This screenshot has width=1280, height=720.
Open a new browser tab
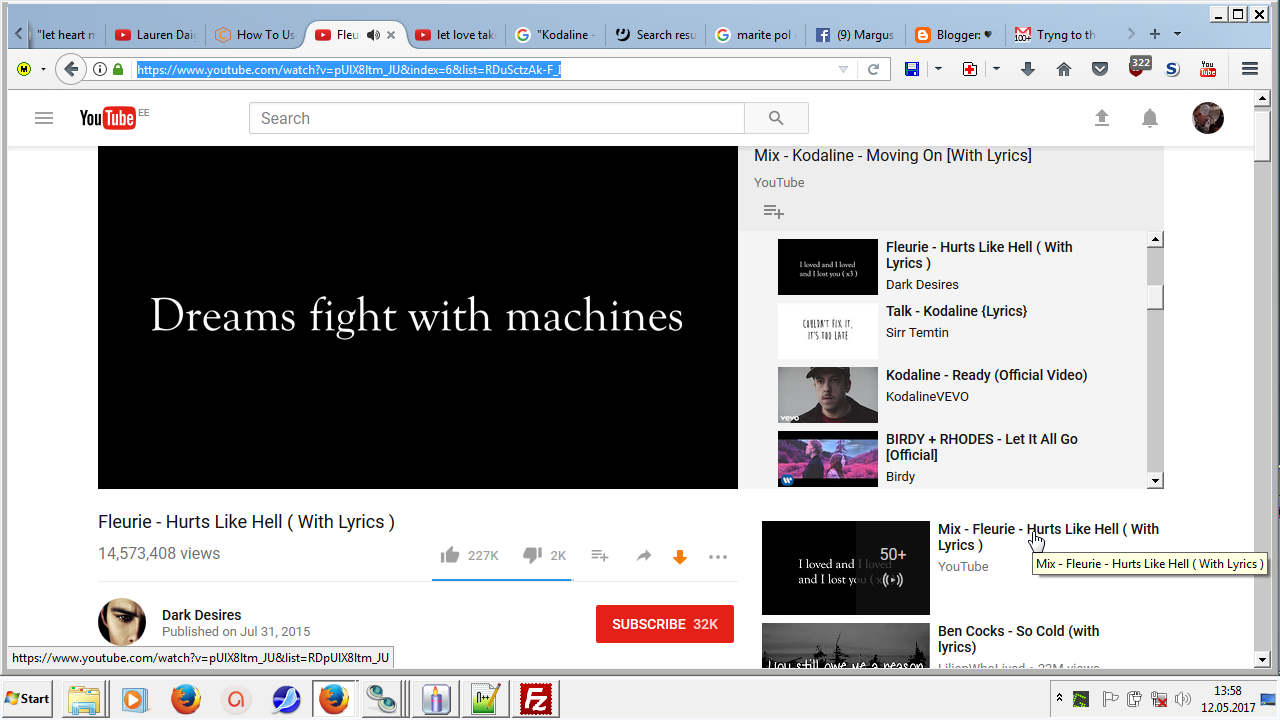coord(1155,34)
